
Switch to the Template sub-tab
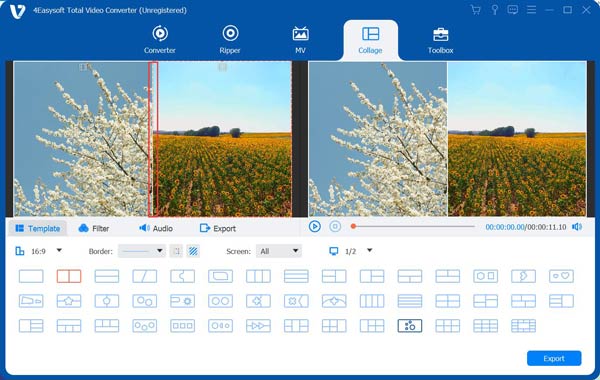pyautogui.click(x=38, y=228)
